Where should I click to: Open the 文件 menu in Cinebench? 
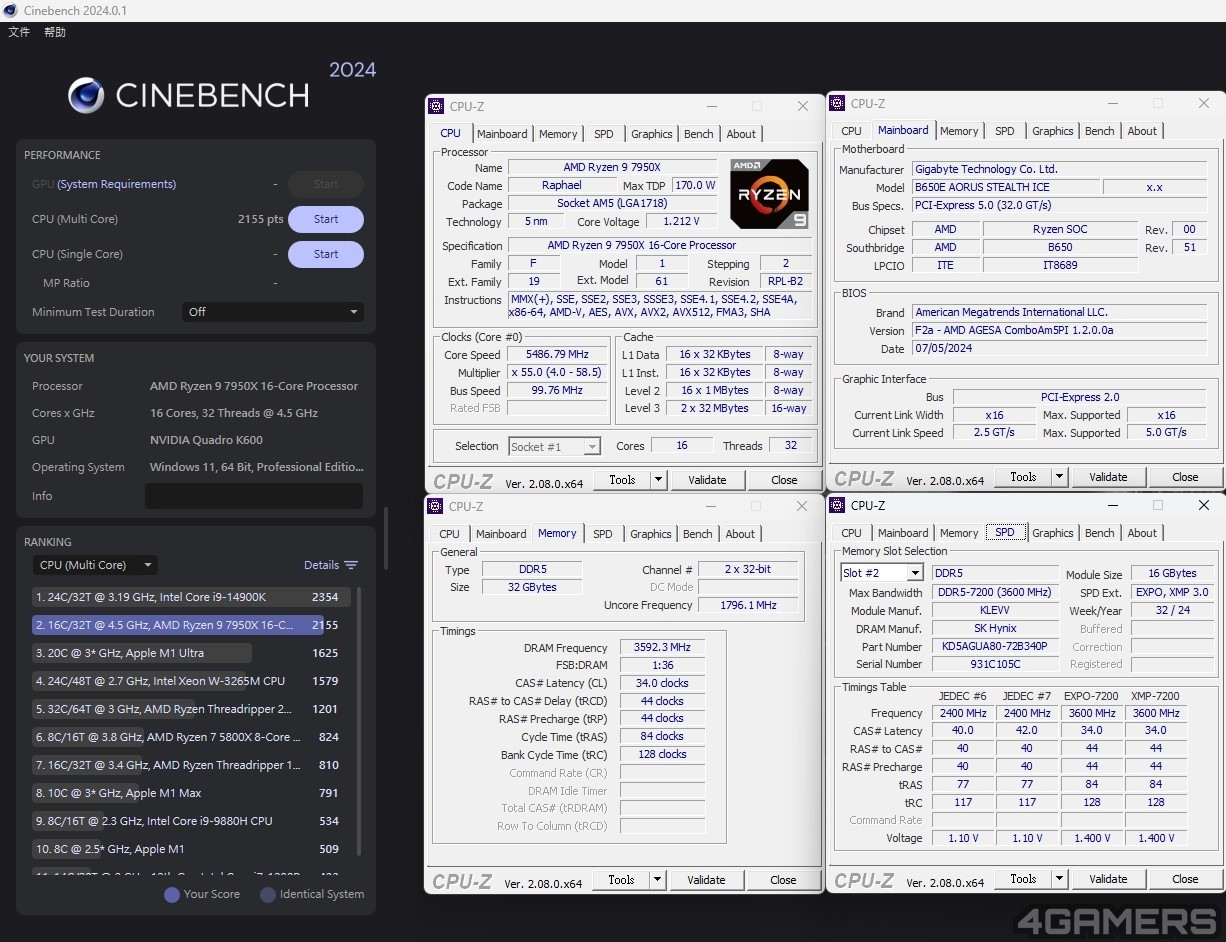click(x=19, y=32)
